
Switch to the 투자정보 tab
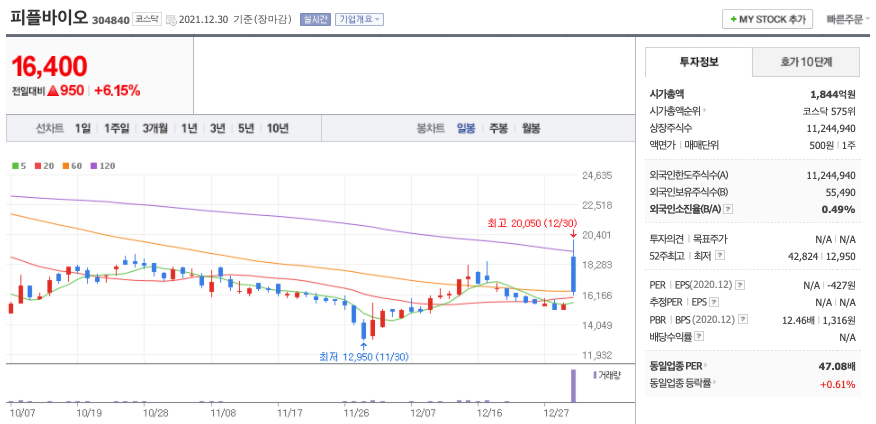click(x=699, y=62)
